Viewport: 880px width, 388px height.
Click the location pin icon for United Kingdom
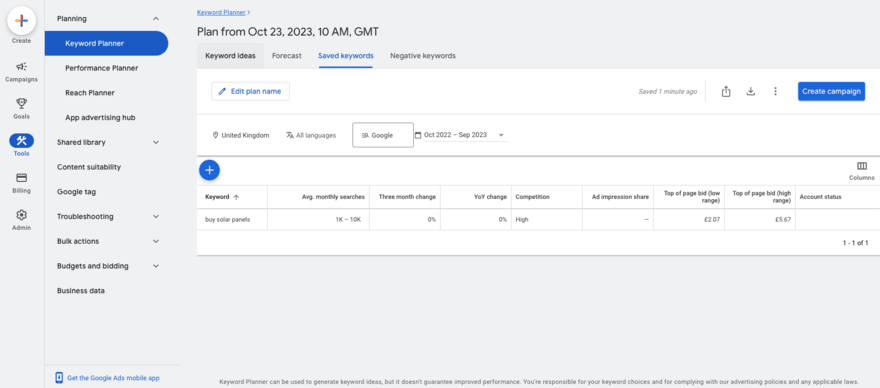[215, 135]
